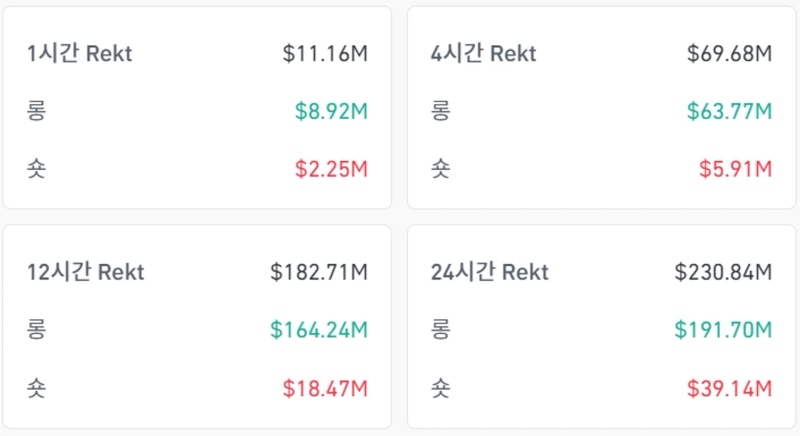
Task: Click the 숏 label in 24시간 card
Action: [440, 387]
